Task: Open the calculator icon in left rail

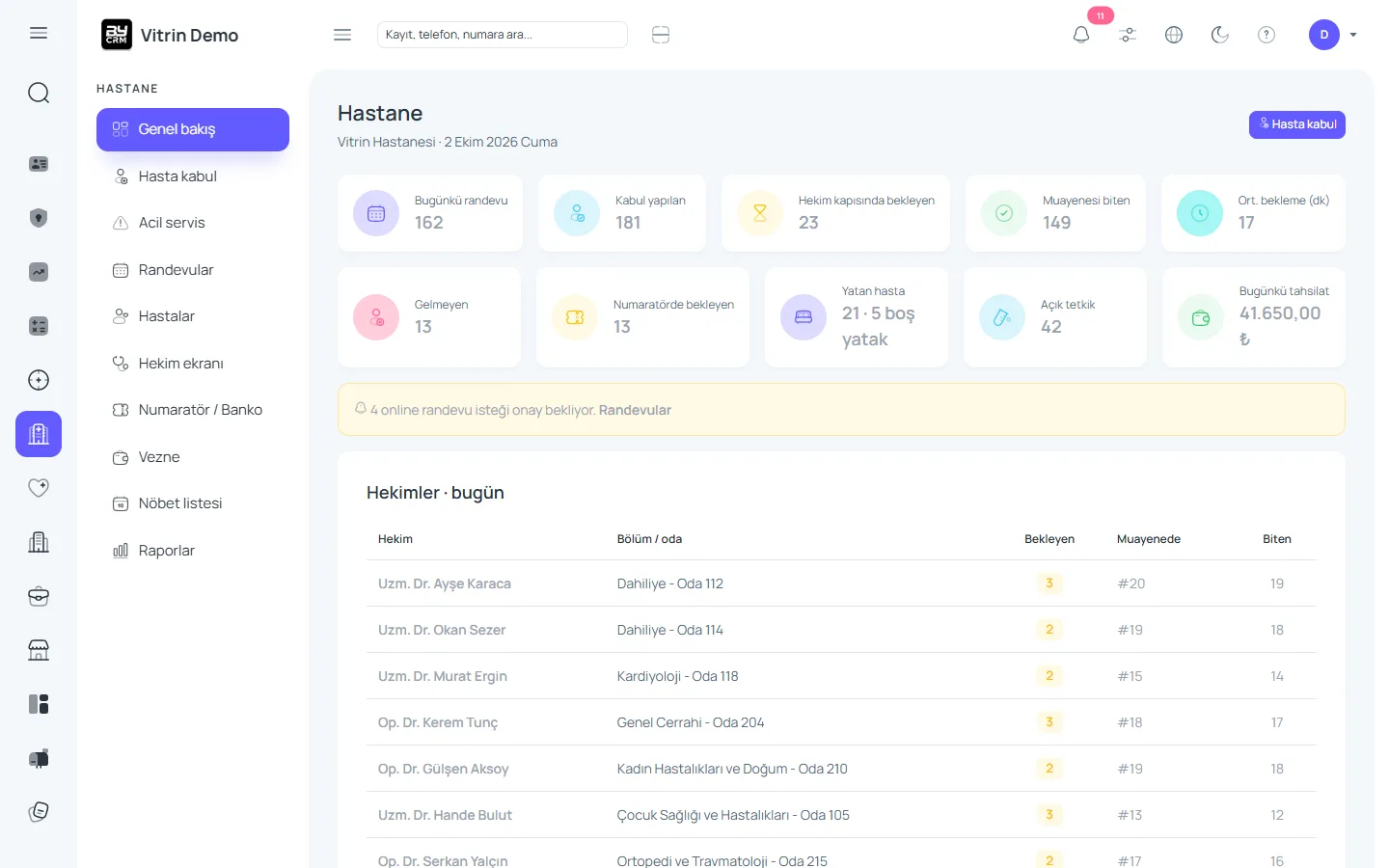Action: (x=39, y=326)
